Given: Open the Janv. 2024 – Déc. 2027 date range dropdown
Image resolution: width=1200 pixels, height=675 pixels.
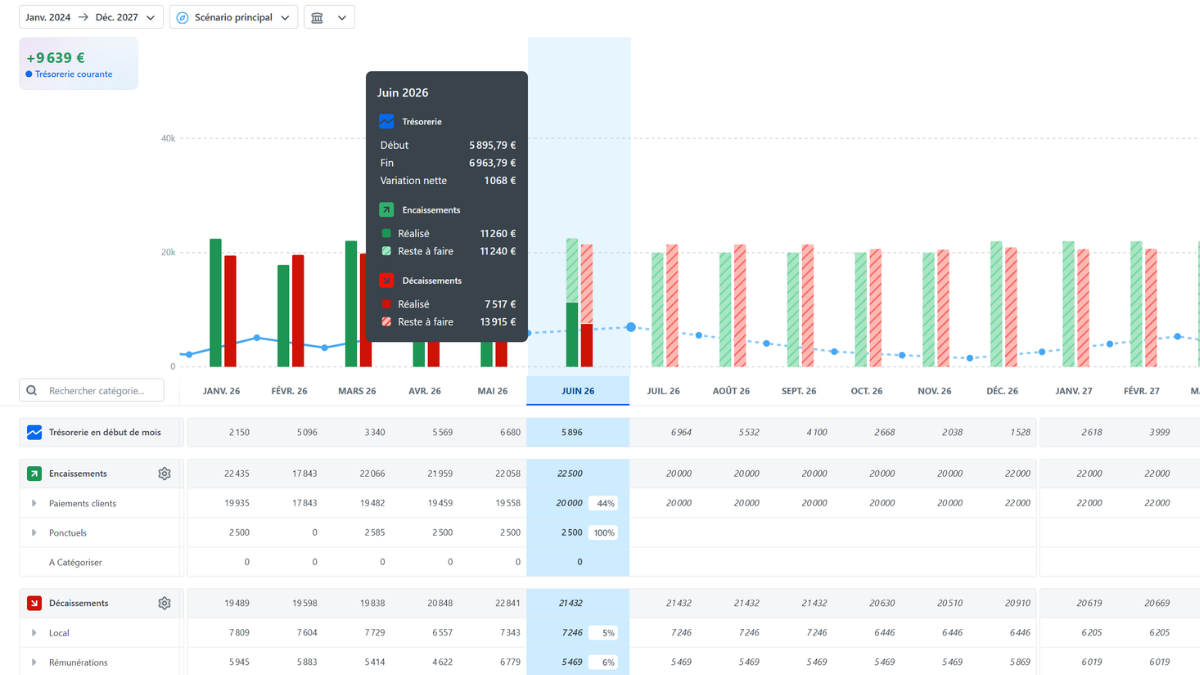Looking at the screenshot, I should [91, 17].
